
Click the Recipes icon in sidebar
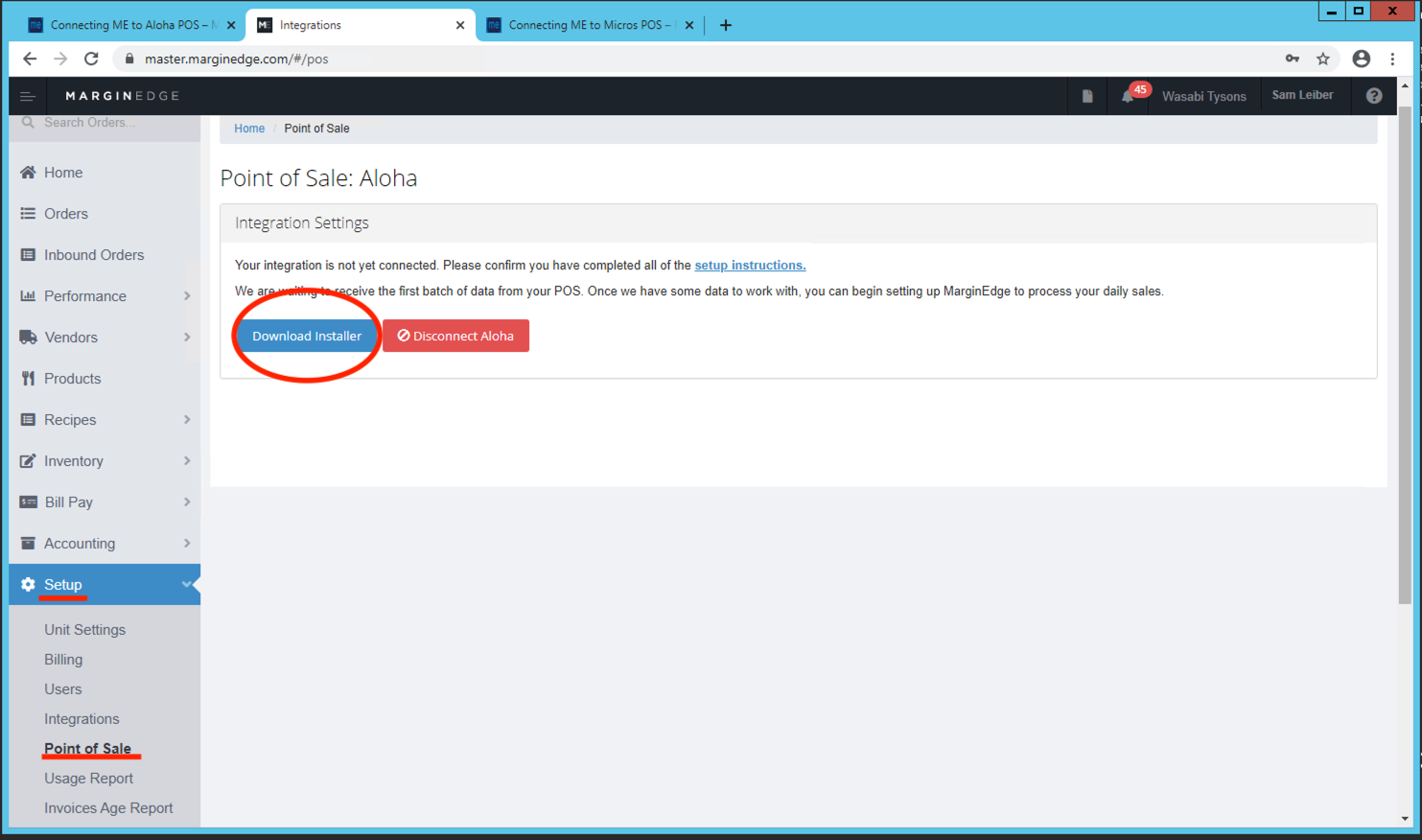[28, 420]
